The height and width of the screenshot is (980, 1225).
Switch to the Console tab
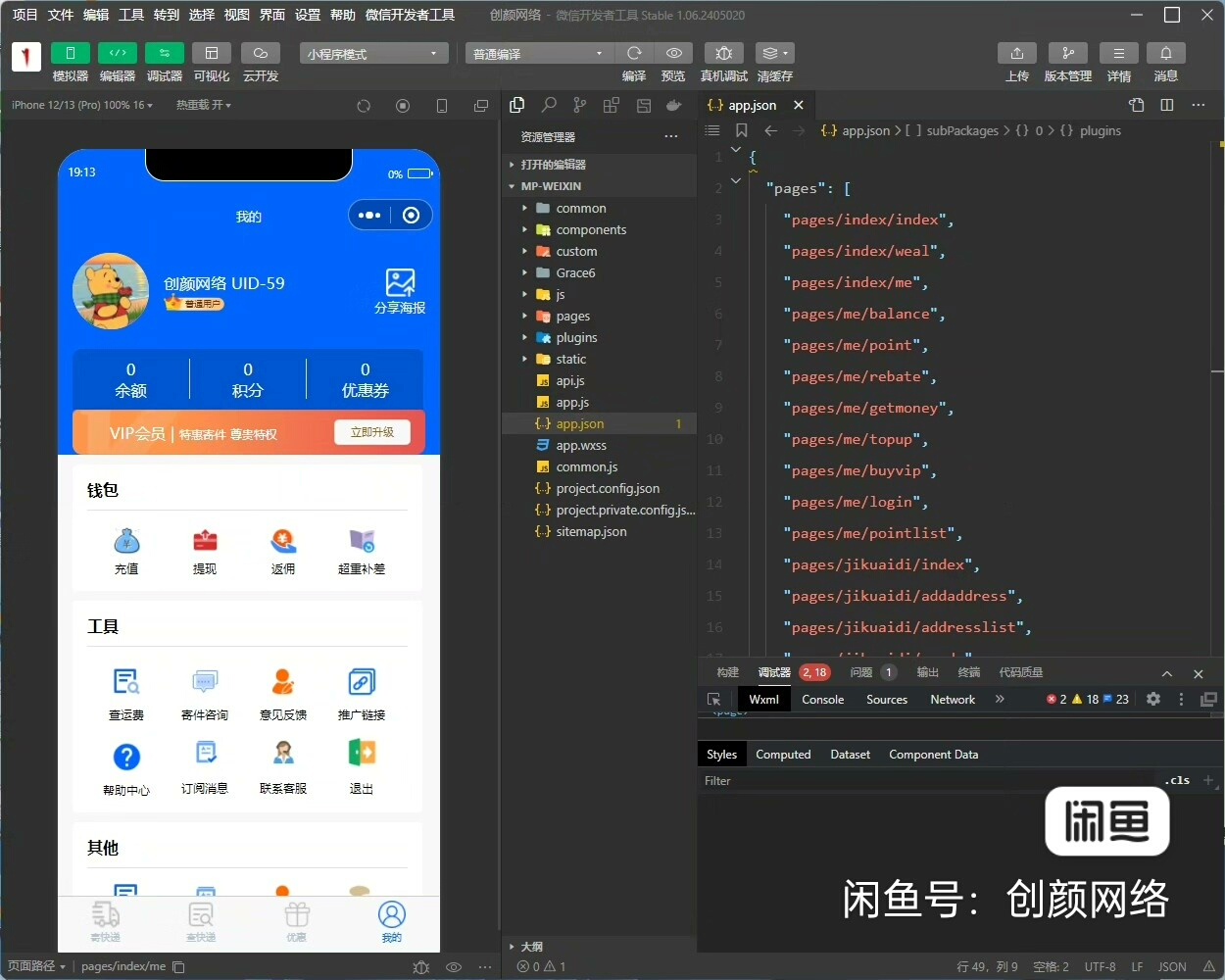coord(822,700)
